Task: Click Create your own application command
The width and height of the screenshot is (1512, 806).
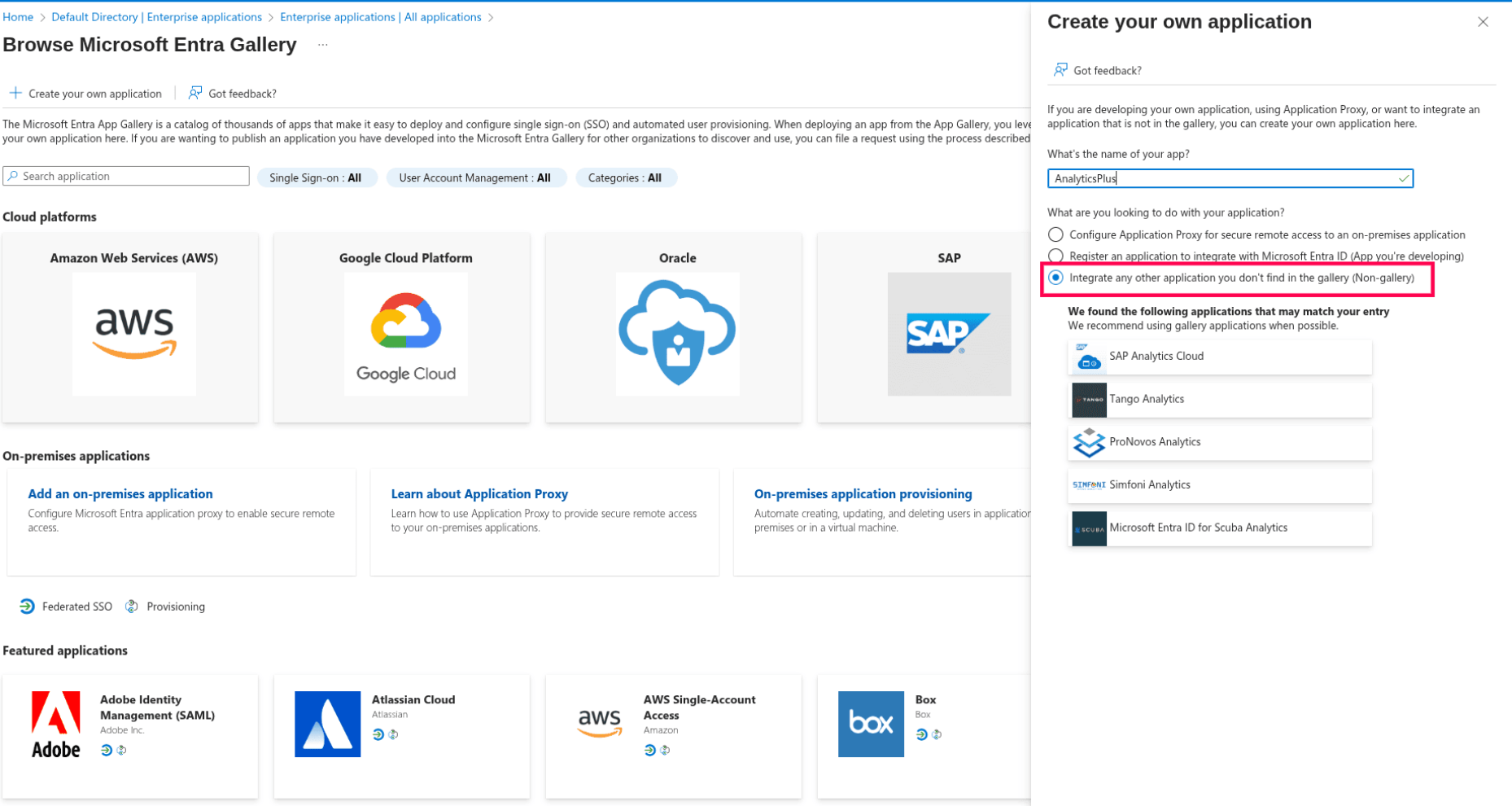Action: point(86,94)
